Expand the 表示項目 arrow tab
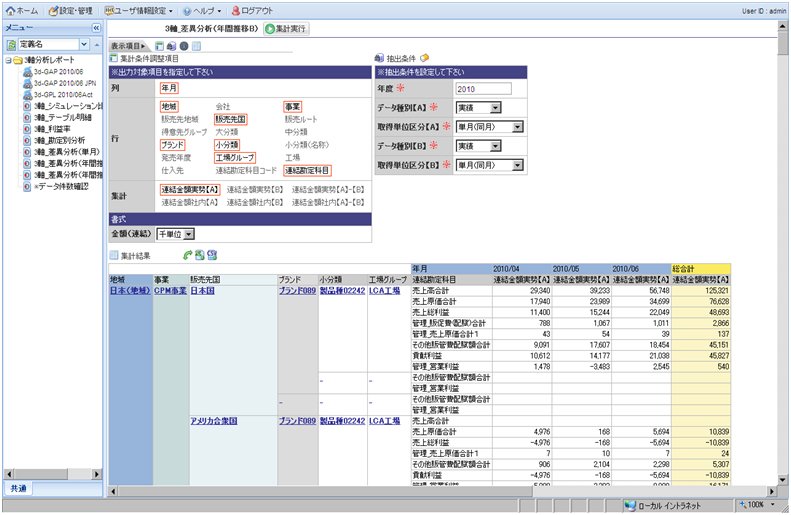The image size is (791, 515). [128, 46]
